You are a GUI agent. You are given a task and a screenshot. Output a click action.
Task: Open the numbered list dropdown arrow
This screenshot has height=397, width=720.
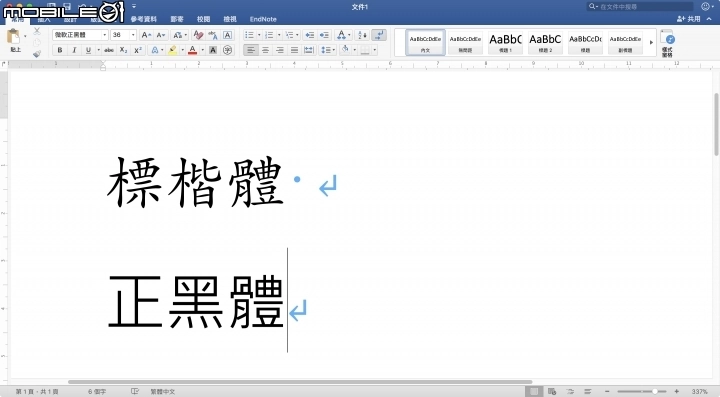click(279, 35)
